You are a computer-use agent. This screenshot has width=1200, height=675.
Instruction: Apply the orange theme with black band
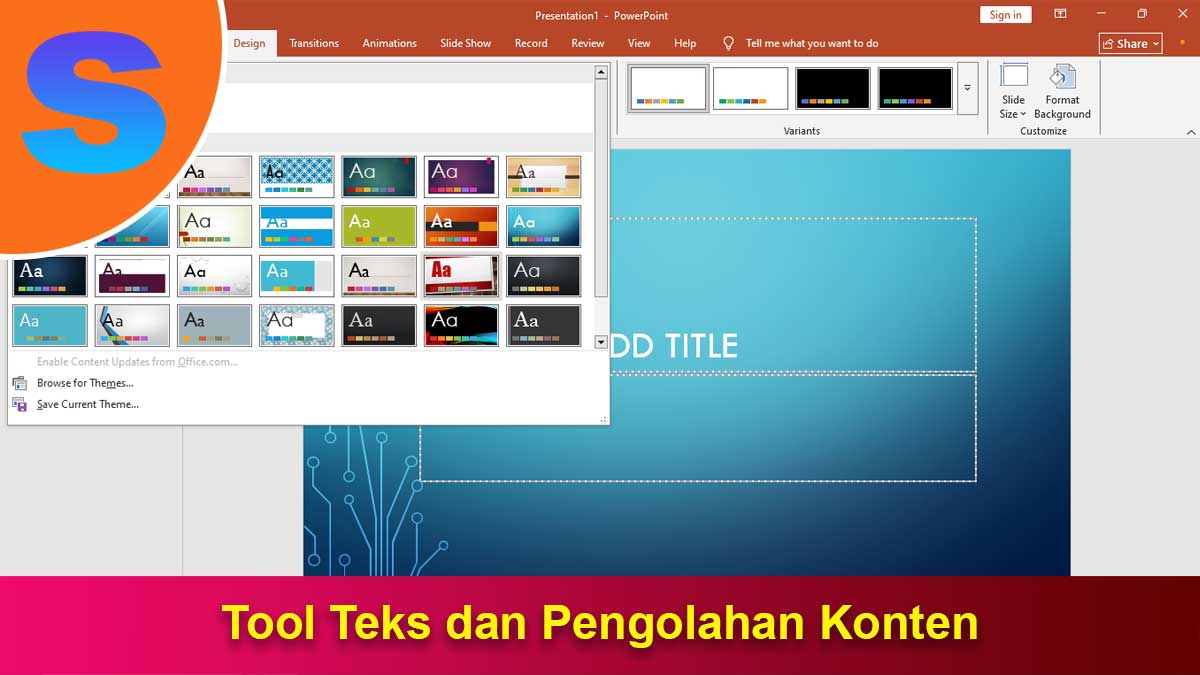[461, 226]
